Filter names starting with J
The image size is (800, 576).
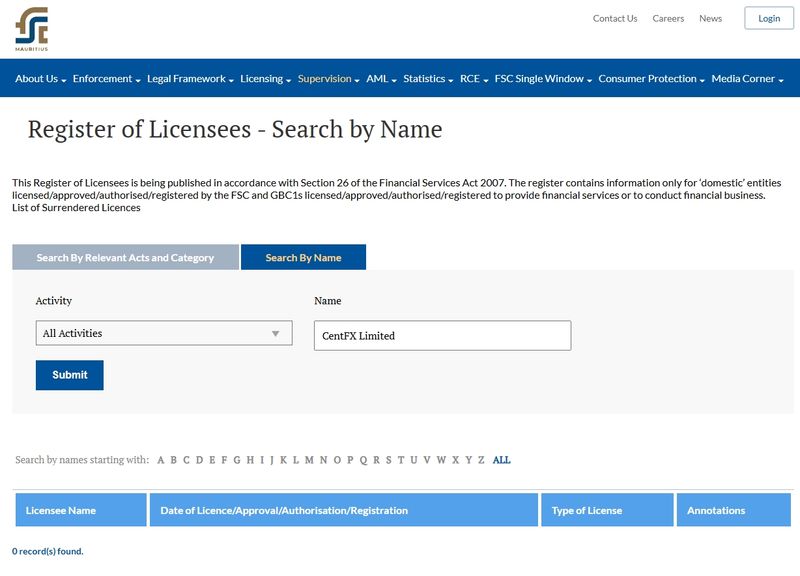coord(272,460)
